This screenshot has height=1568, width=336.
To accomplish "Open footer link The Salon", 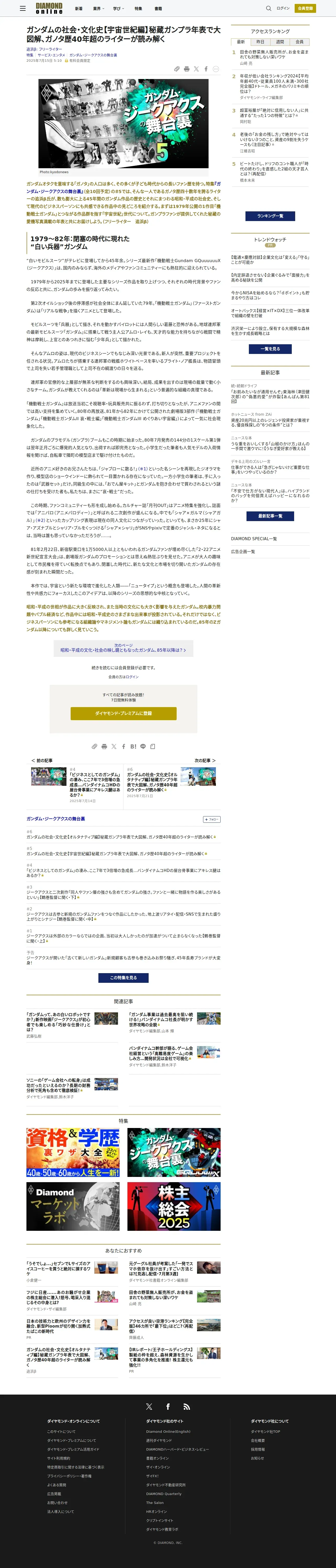I will pos(155,1503).
